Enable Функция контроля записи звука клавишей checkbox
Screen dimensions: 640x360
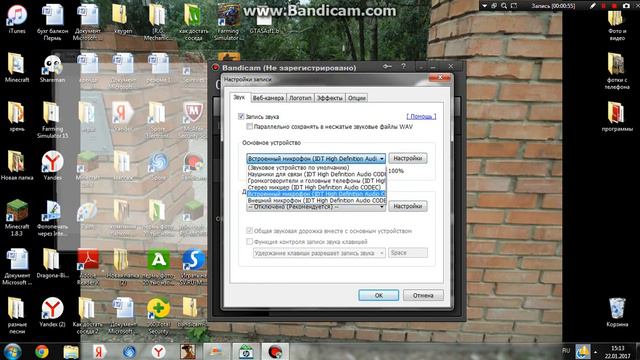click(249, 242)
